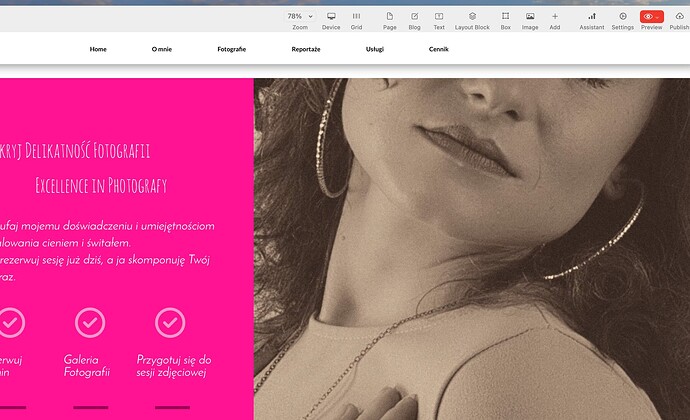Image resolution: width=690 pixels, height=420 pixels.
Task: Toggle the red Preview eye button
Action: pyautogui.click(x=651, y=17)
